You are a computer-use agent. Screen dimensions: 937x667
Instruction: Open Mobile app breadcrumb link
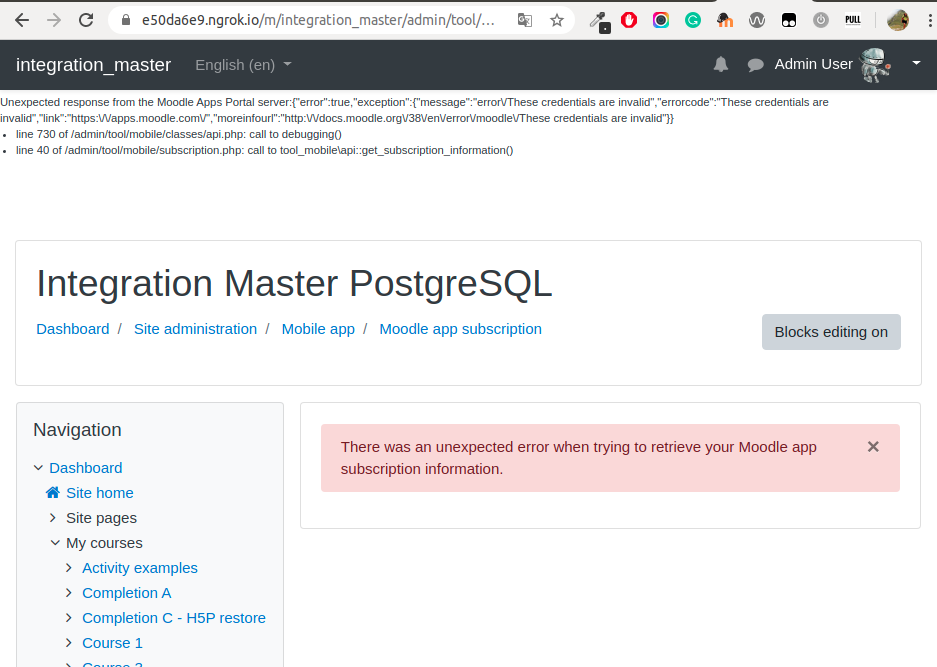coord(318,329)
